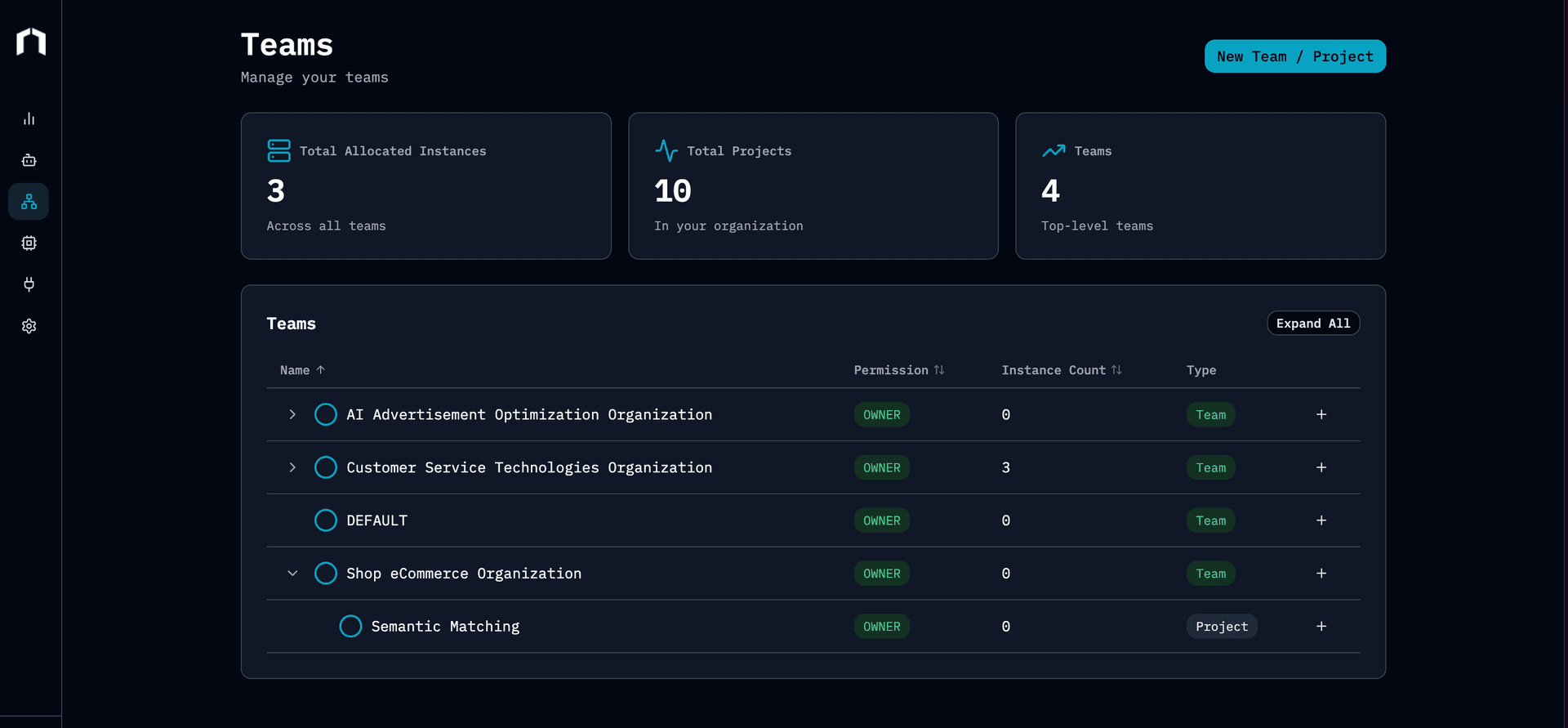Viewport: 1568px width, 728px height.
Task: Click the New Team / Project button
Action: pos(1294,56)
